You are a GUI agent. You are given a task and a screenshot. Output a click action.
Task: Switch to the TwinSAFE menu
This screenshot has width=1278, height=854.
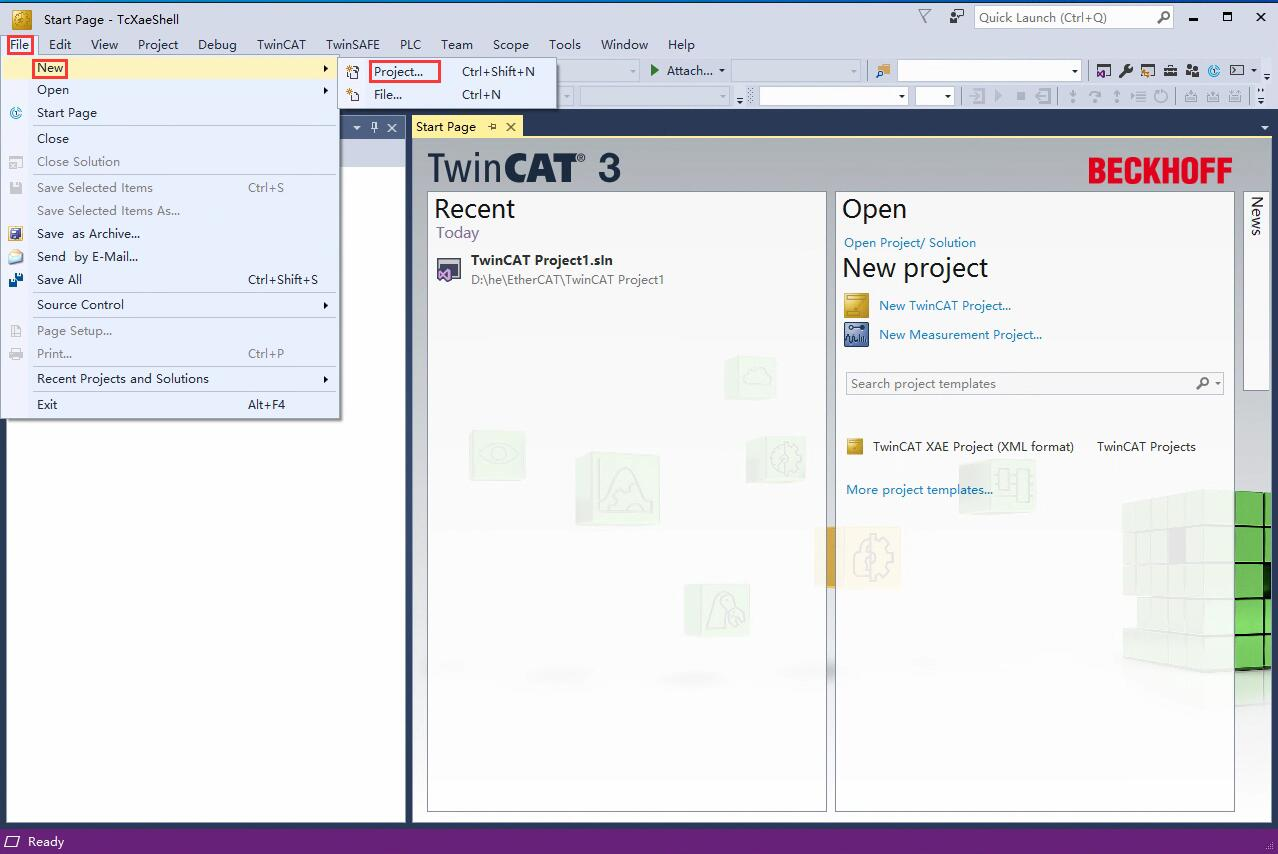point(352,44)
